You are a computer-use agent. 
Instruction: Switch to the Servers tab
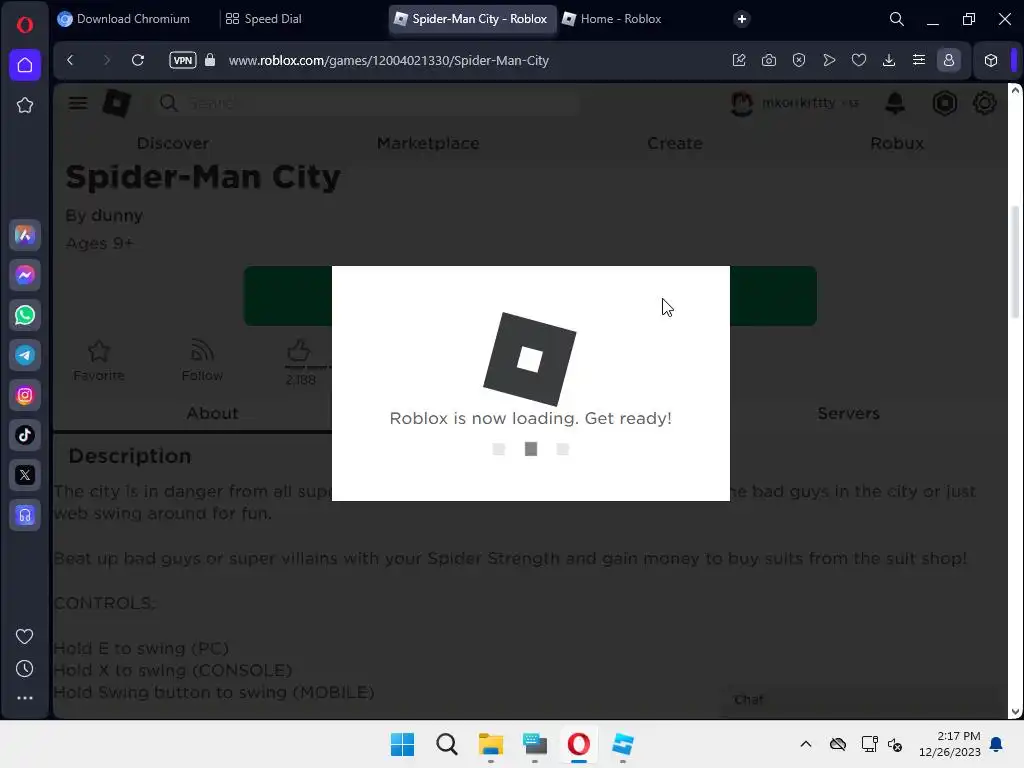coord(848,413)
